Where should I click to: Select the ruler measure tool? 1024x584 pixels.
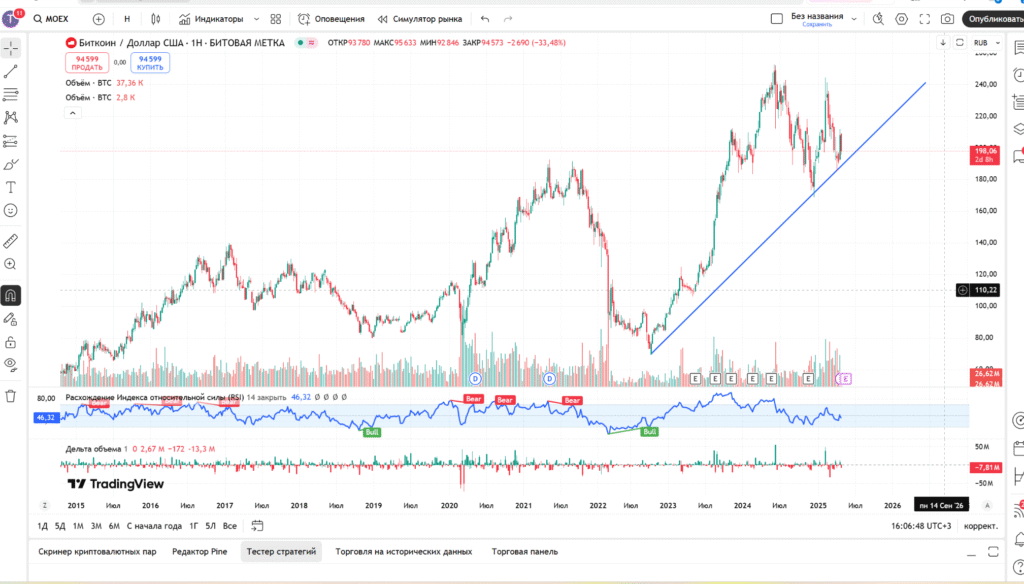pos(10,241)
